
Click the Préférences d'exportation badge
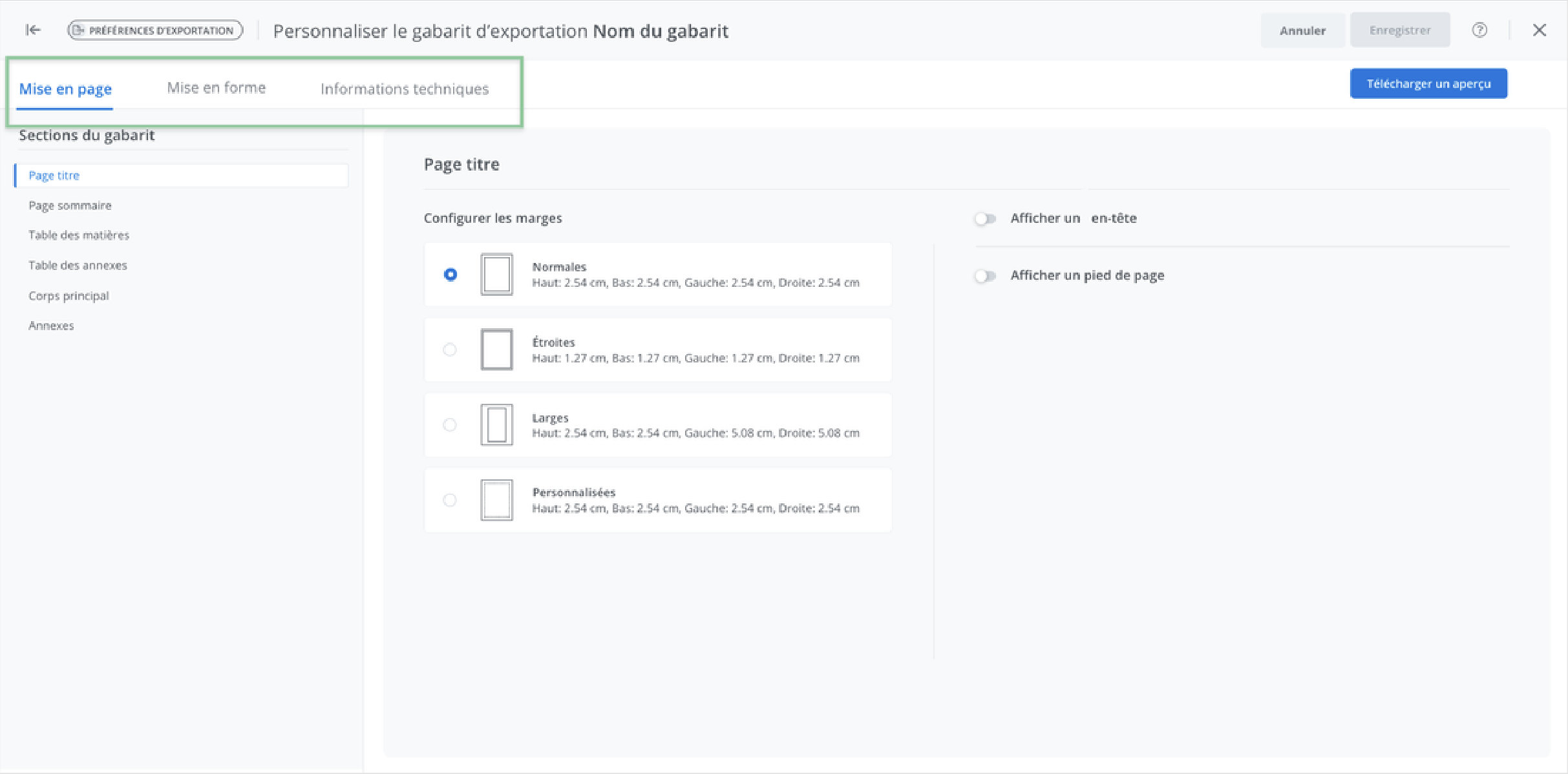(155, 30)
